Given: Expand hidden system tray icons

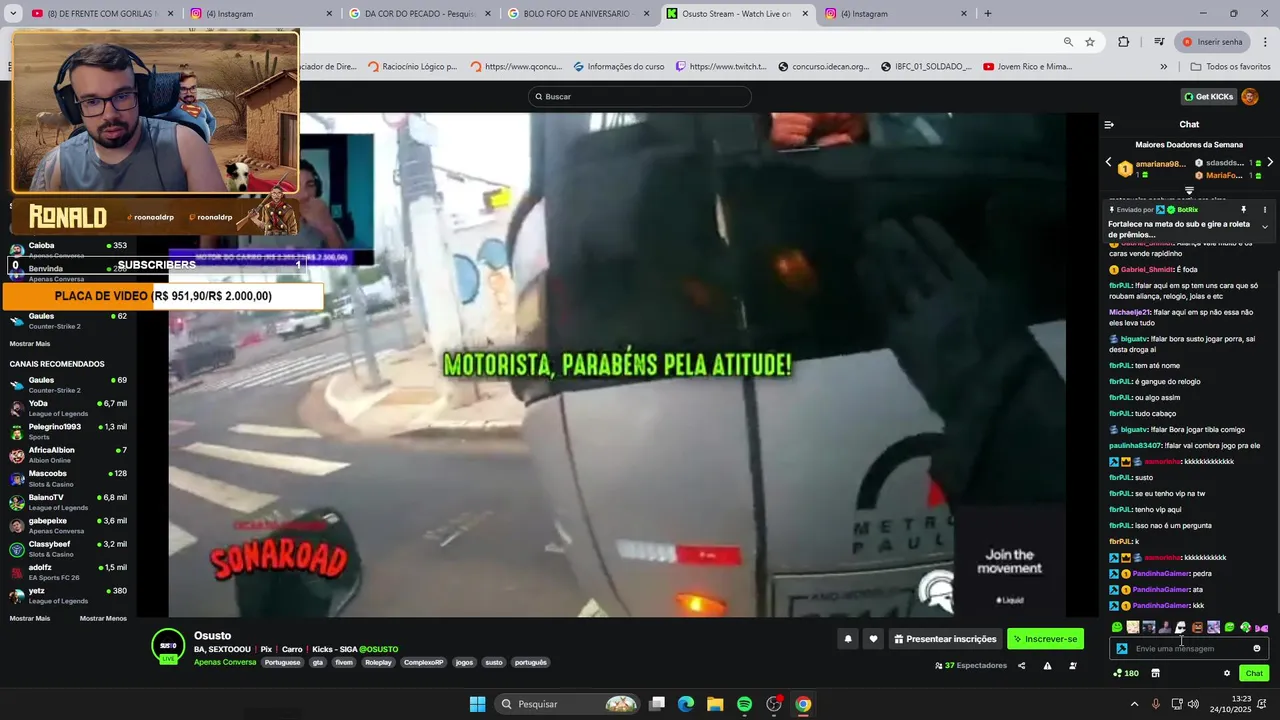Looking at the screenshot, I should 1134,704.
